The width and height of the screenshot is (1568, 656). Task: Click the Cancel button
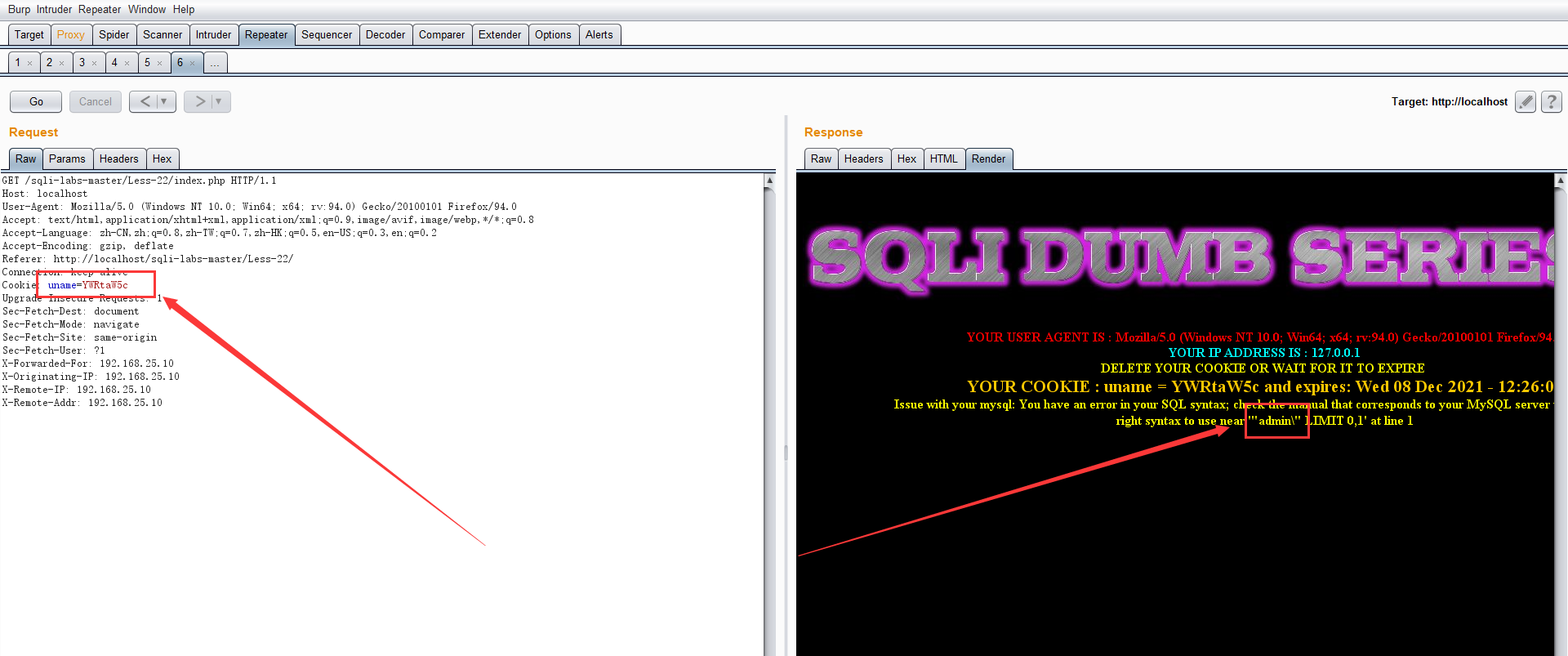coord(96,101)
